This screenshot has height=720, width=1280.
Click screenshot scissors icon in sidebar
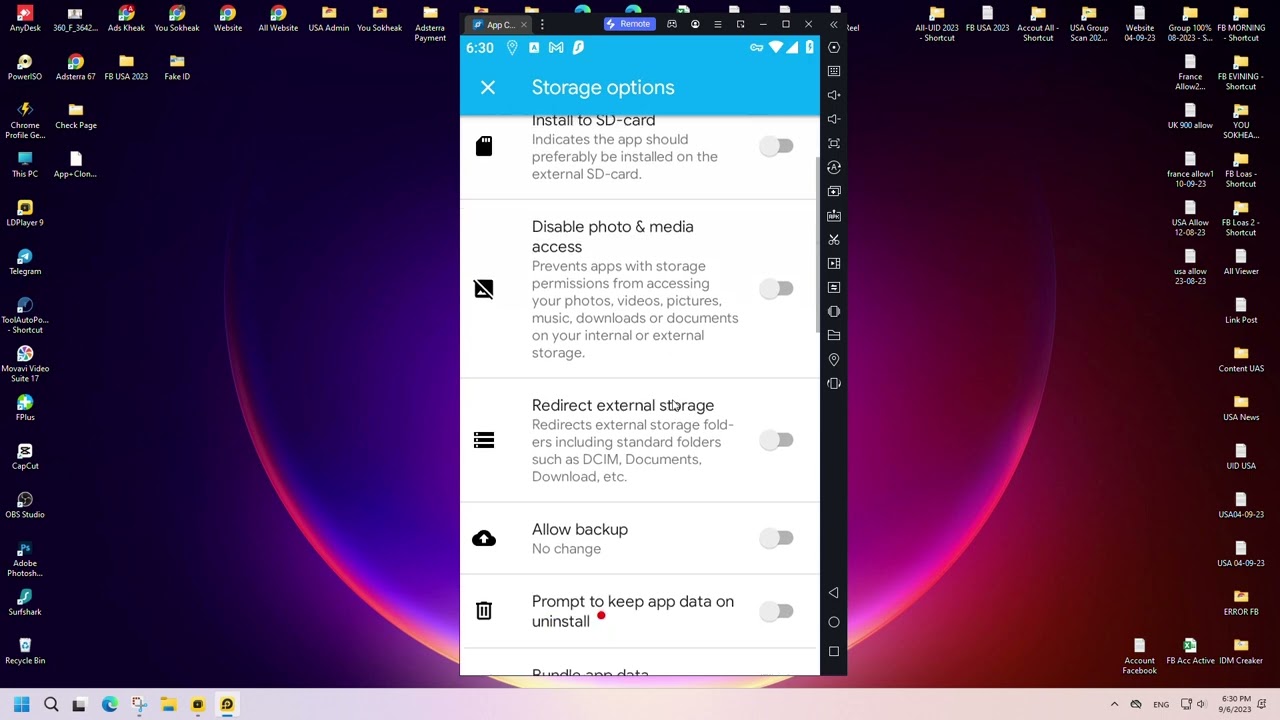click(x=834, y=239)
